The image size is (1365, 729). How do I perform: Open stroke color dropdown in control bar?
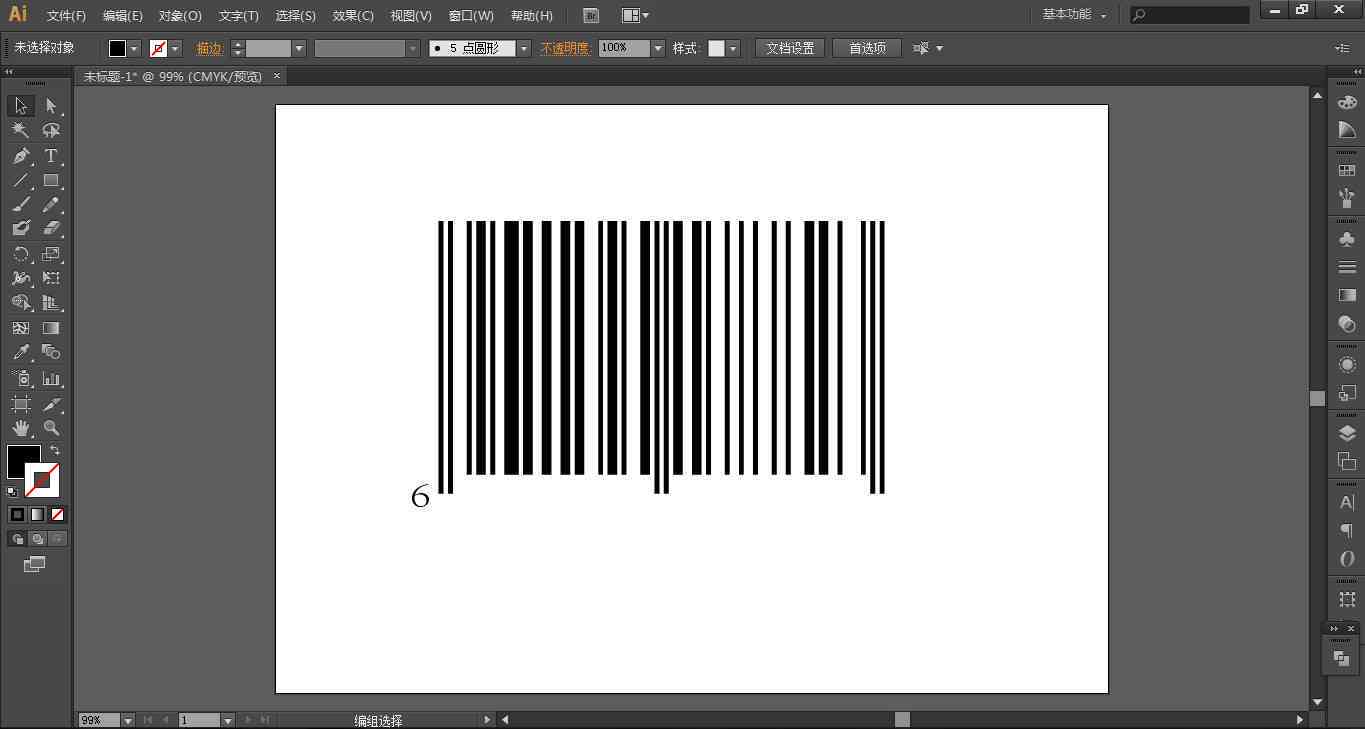coord(175,48)
